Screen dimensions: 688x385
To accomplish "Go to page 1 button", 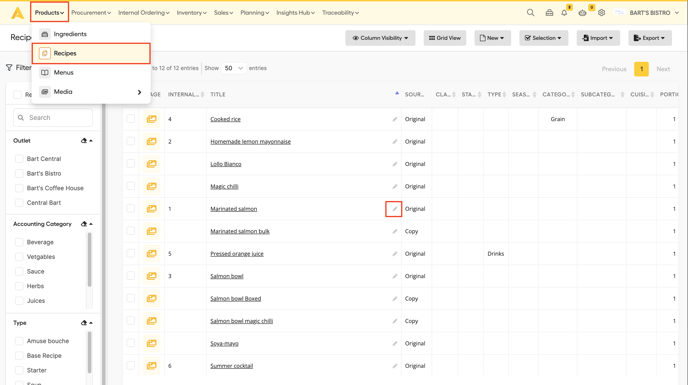I will click(641, 69).
